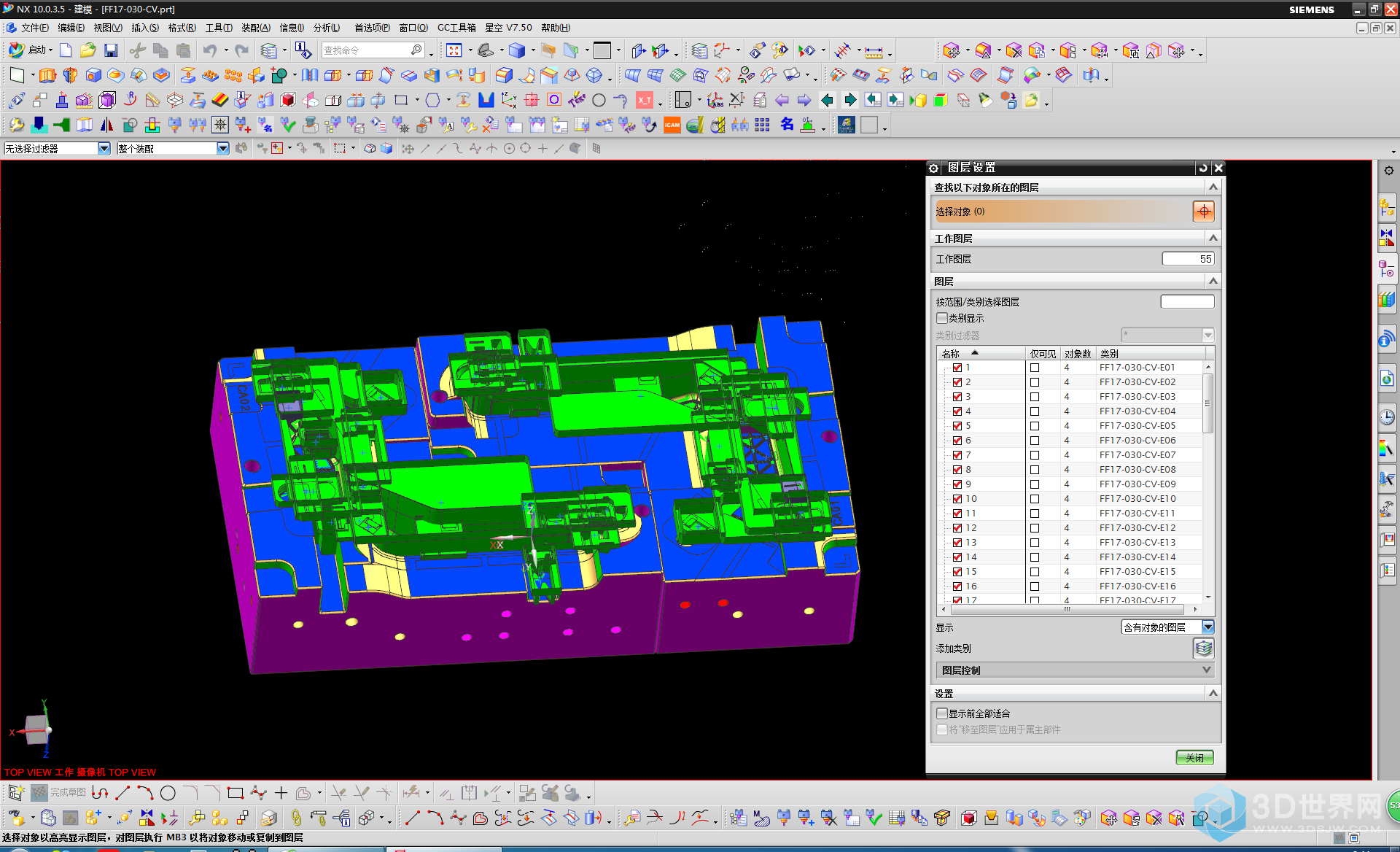Save the part with the floppy icon

[111, 50]
